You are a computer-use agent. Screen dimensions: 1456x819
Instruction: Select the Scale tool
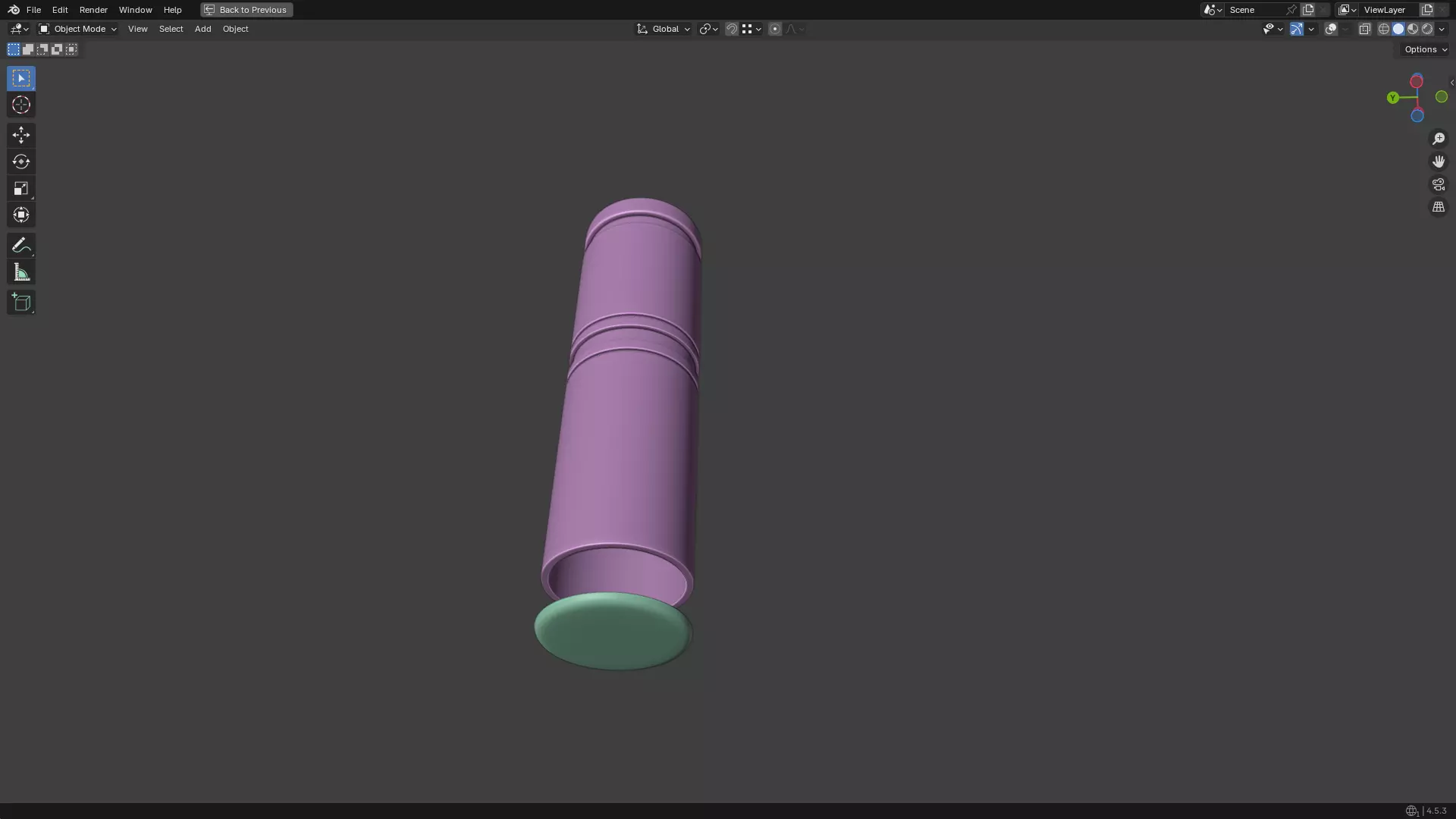point(20,188)
